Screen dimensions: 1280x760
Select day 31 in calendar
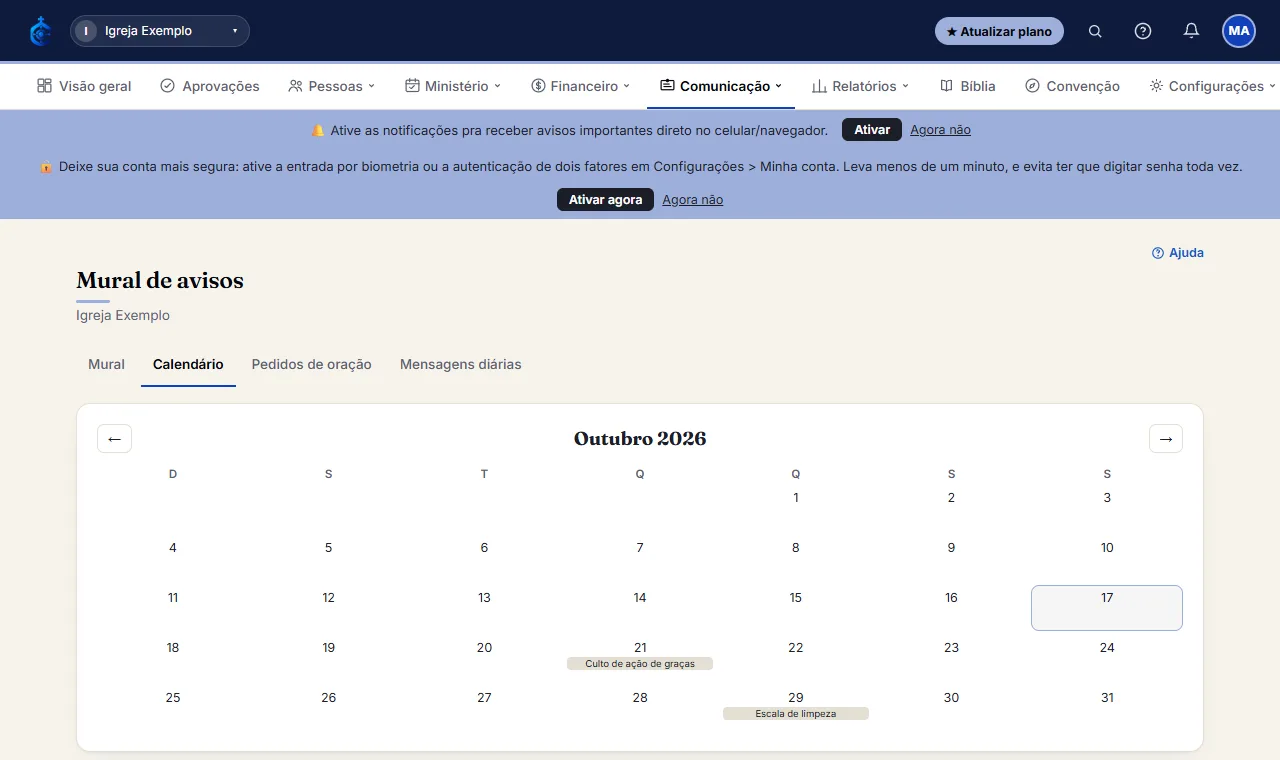1107,698
